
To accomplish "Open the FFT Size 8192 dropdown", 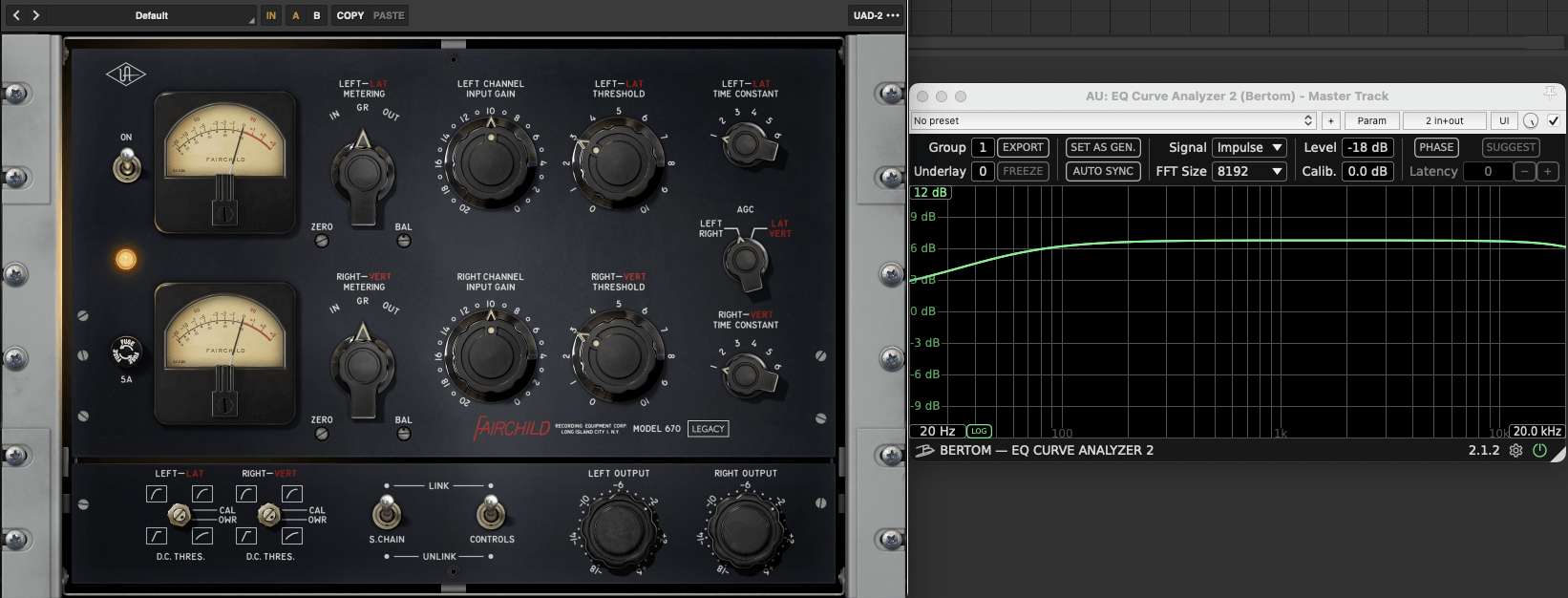I will point(1249,171).
